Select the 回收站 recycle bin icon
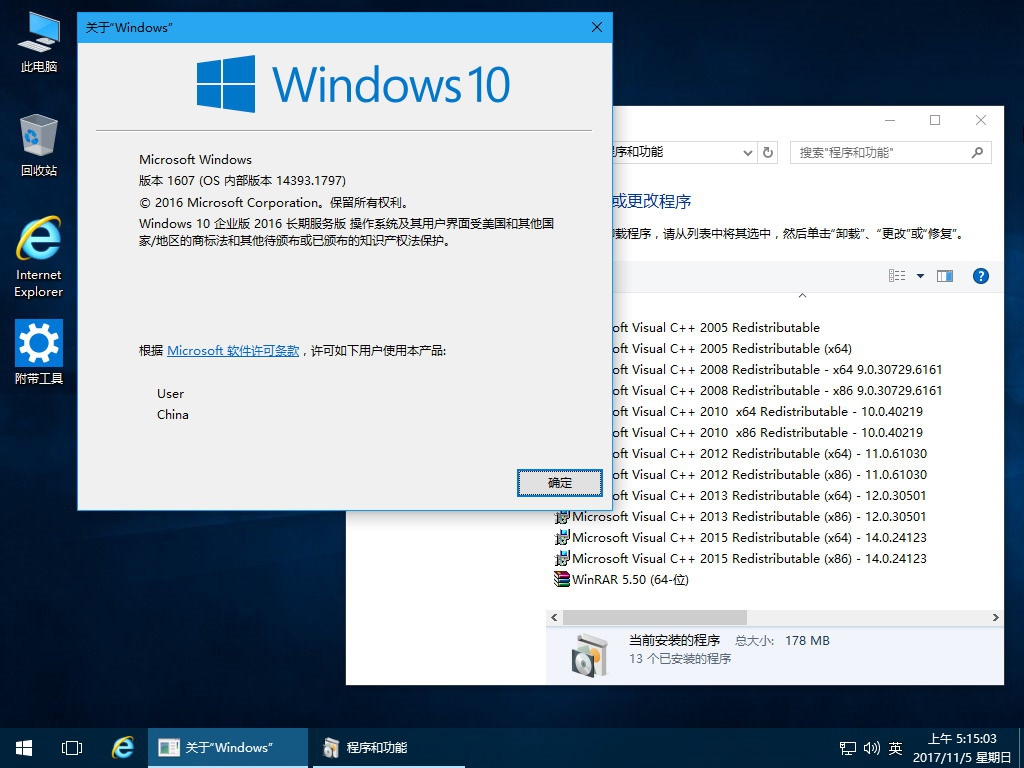Image resolution: width=1024 pixels, height=768 pixels. point(39,146)
